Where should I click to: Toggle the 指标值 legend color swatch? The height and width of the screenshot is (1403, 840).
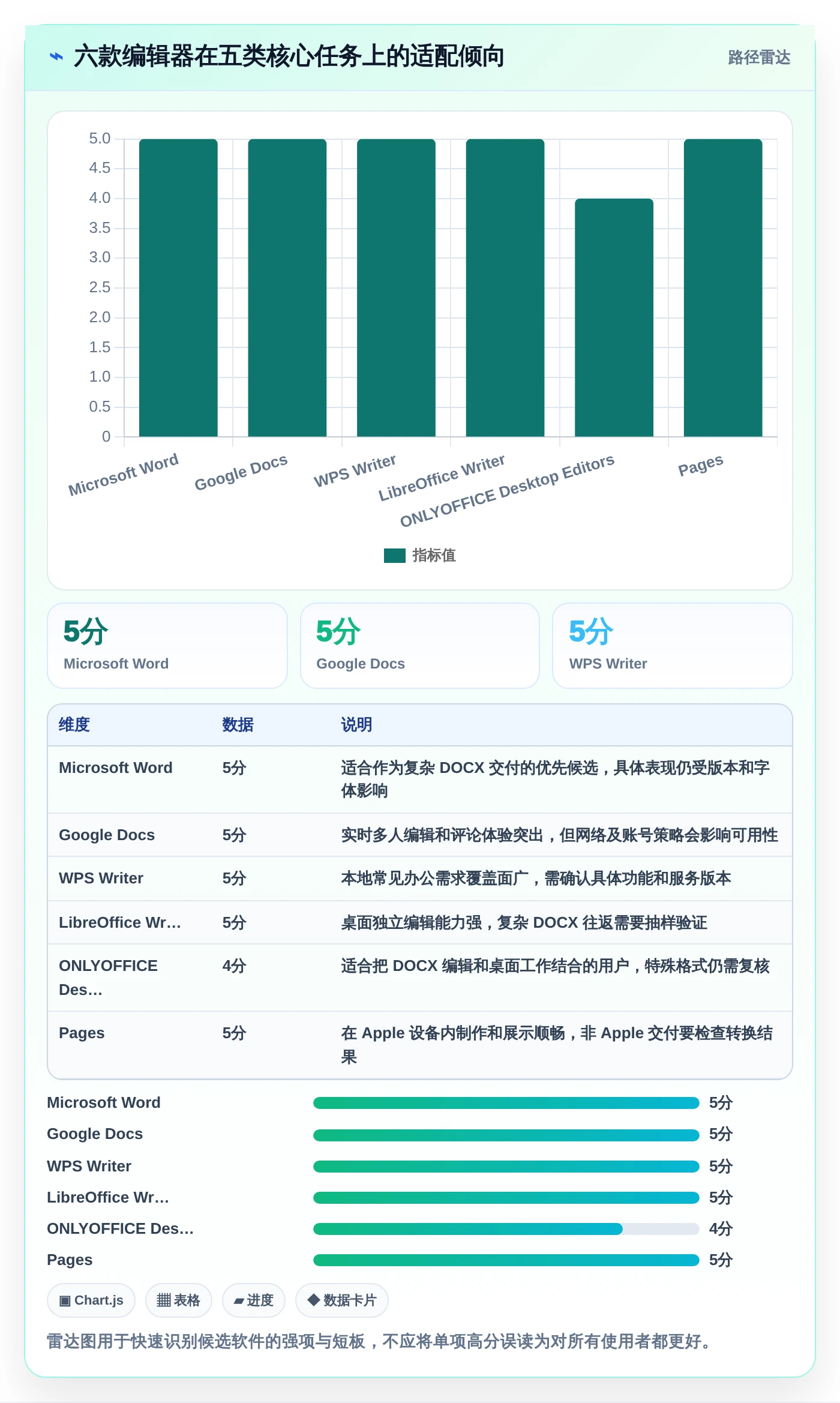click(x=394, y=556)
